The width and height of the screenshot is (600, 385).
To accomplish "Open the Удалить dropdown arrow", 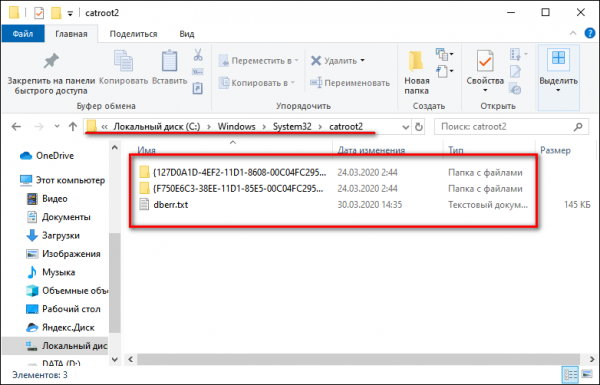I will (x=362, y=60).
